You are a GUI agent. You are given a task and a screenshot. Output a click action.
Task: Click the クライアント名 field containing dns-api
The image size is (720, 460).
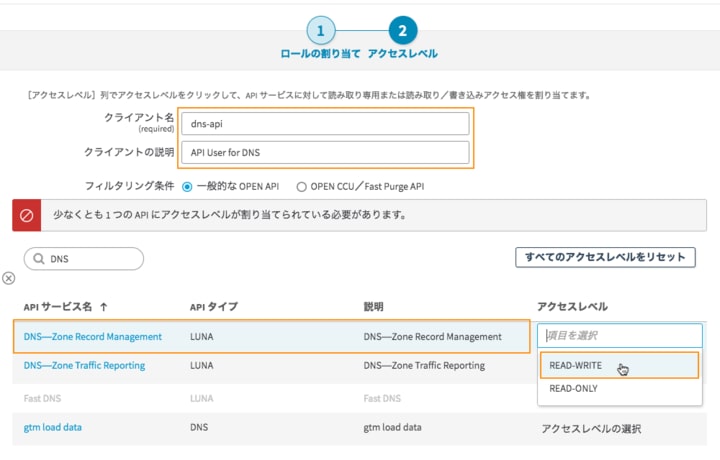click(326, 123)
